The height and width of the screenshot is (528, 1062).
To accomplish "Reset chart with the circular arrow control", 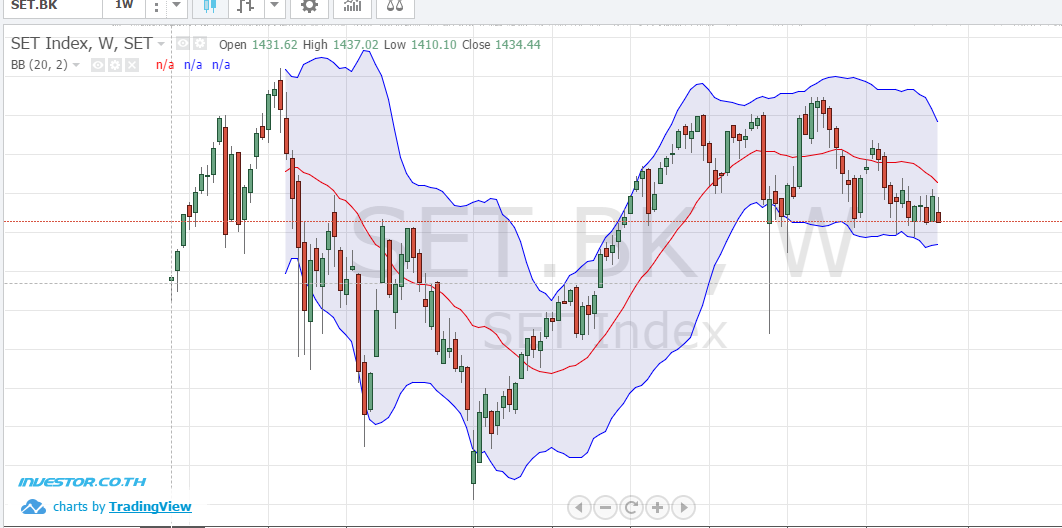I will [x=631, y=507].
